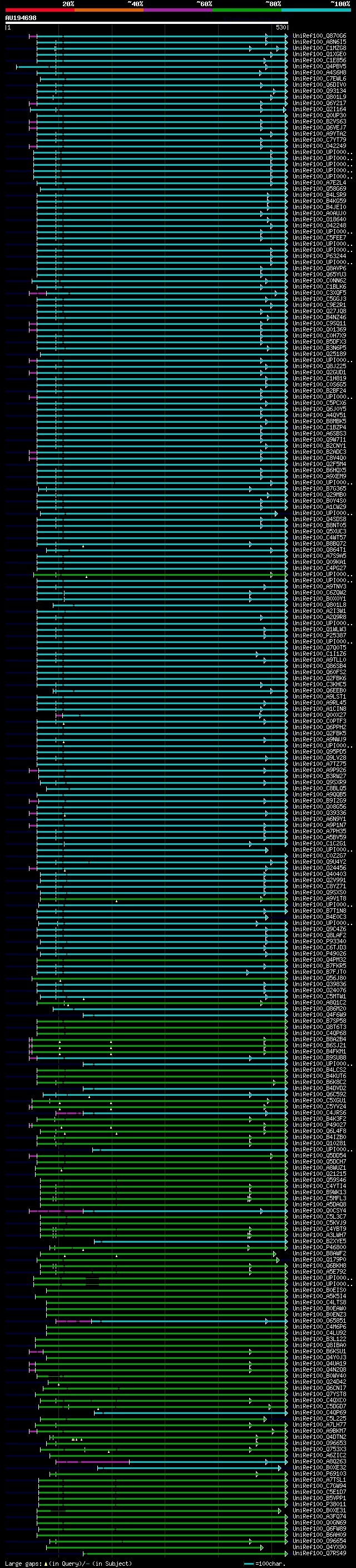Click hit UniRef100_C1I1Z6
356x1568 pixels.
[x=319, y=654]
